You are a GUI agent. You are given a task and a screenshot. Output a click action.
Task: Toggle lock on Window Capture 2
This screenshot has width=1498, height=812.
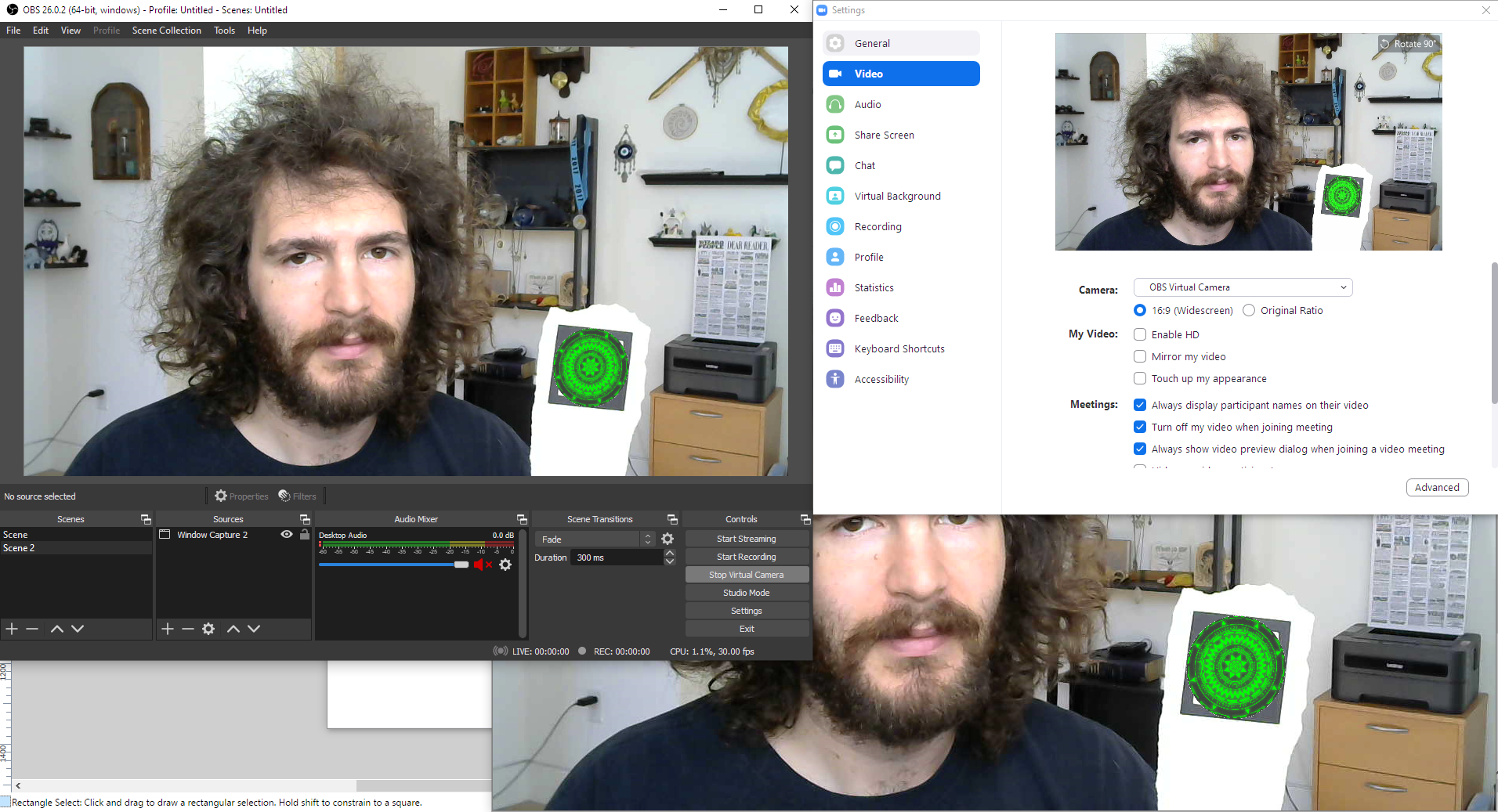(x=305, y=534)
